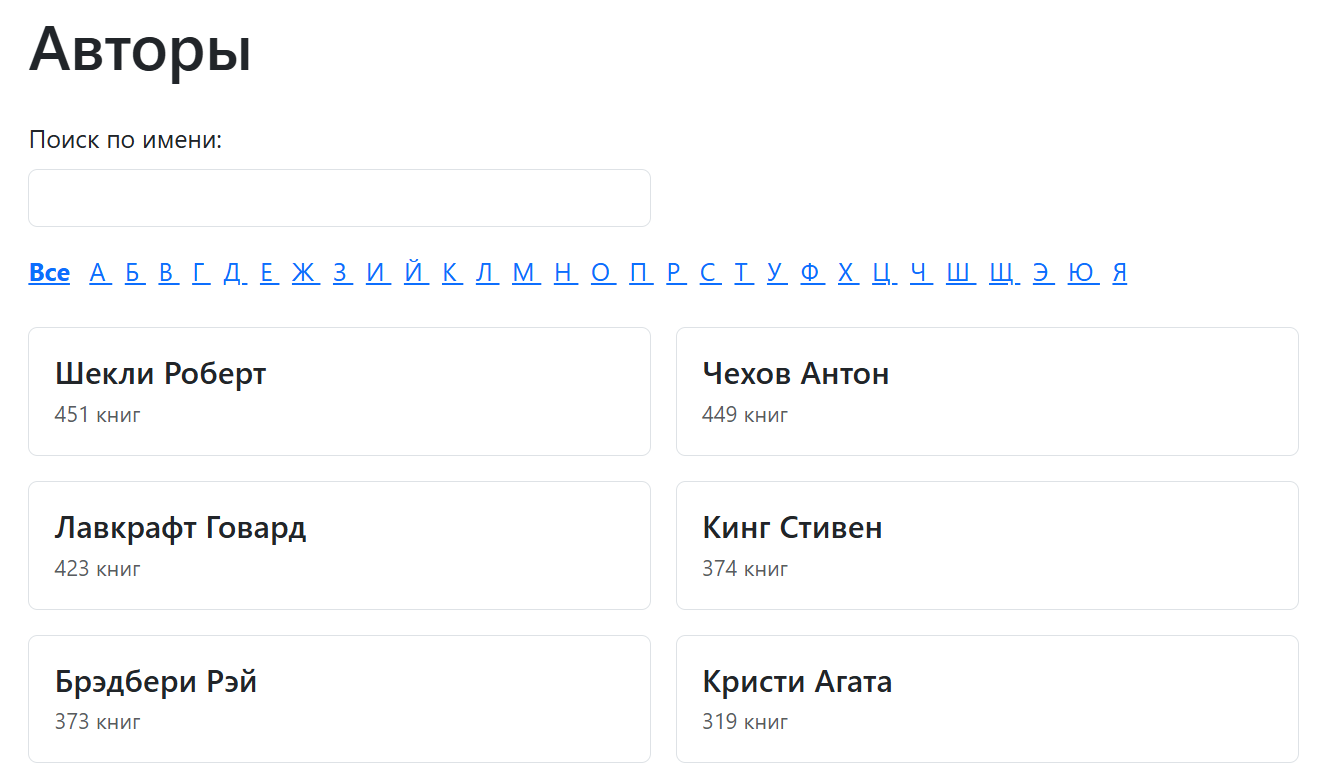1327x769 pixels.
Task: Filter authors by letter Ф
Action: tap(812, 272)
